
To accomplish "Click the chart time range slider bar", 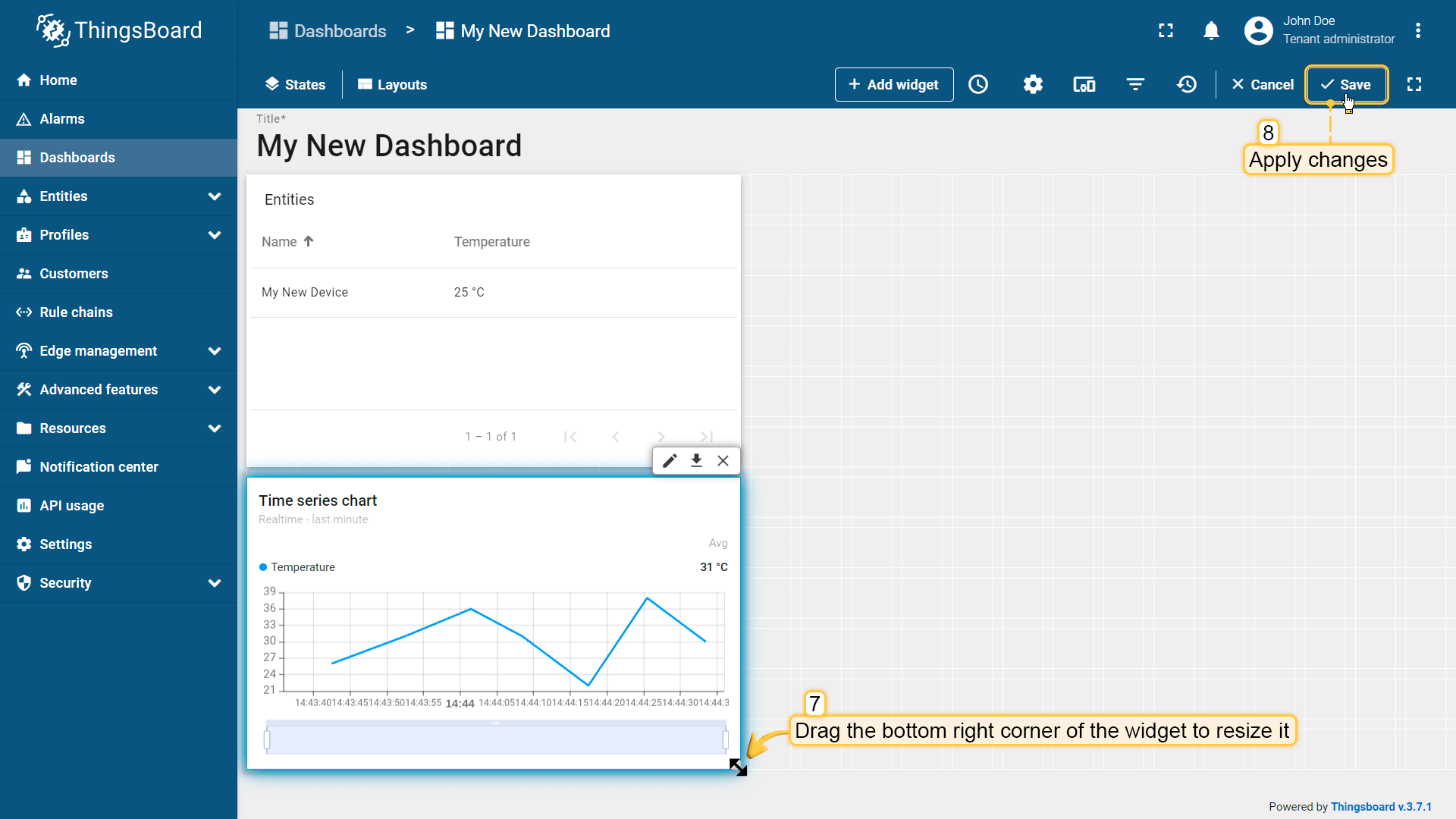I will (x=496, y=739).
